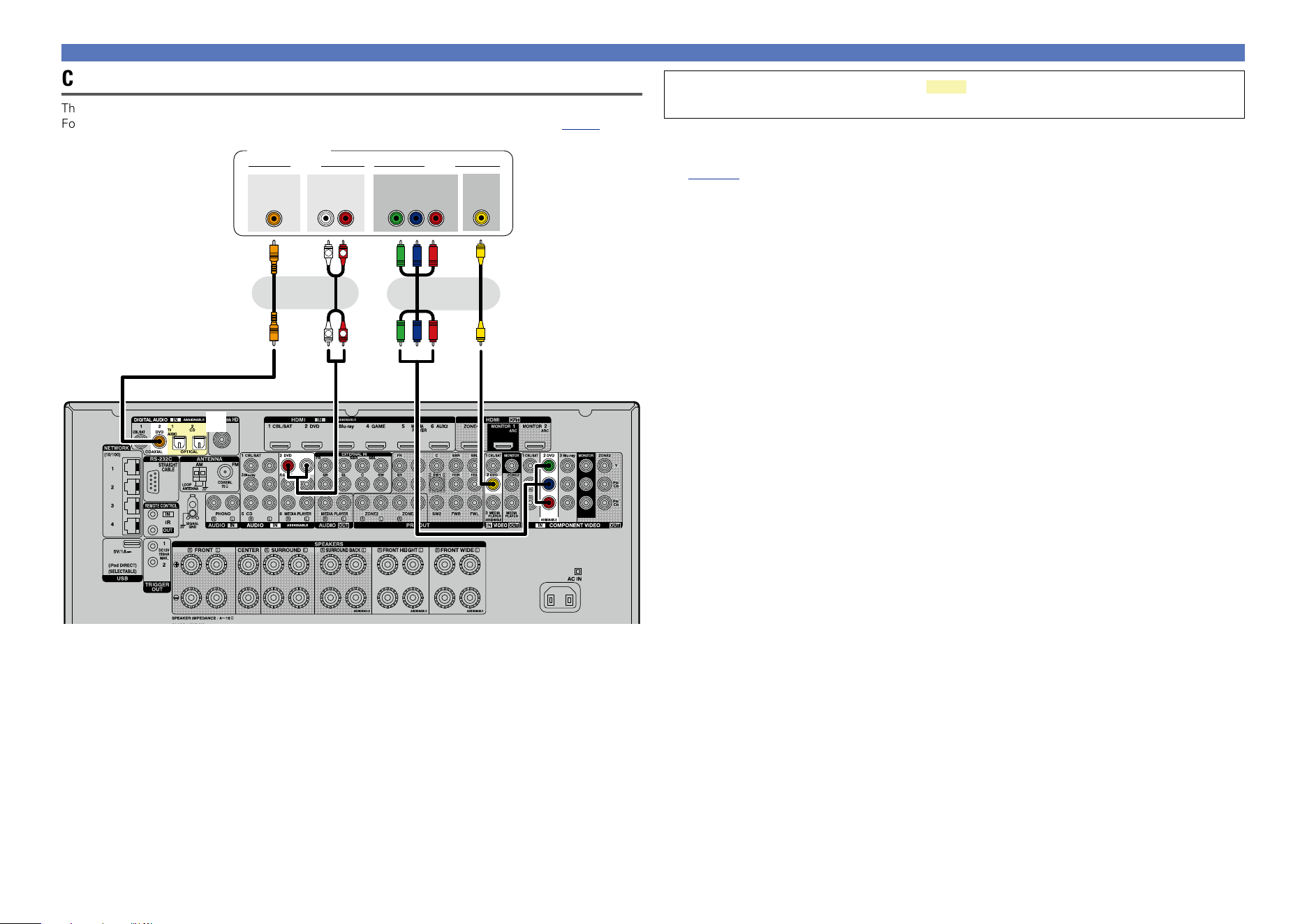The height and width of the screenshot is (924, 1307).
Task: Click the FRONT WIDE speaker label
Action: coord(457,550)
